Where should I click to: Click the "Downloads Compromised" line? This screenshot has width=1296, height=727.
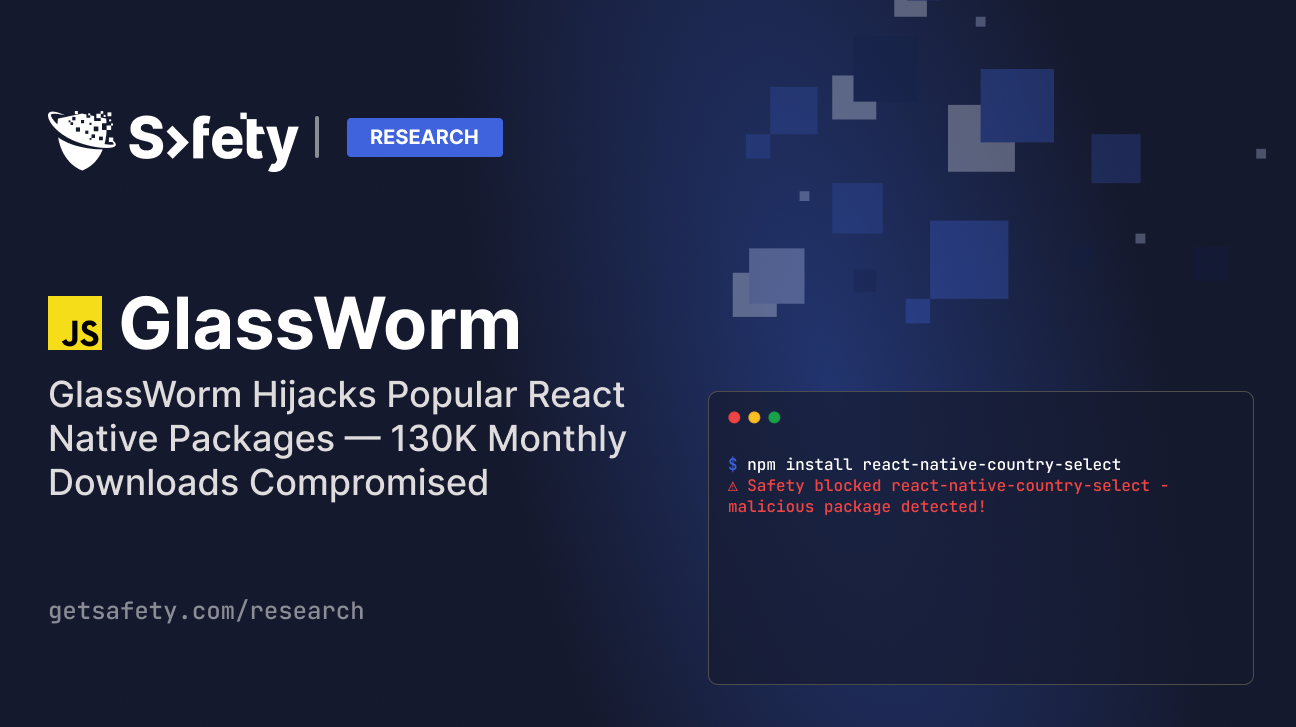269,482
